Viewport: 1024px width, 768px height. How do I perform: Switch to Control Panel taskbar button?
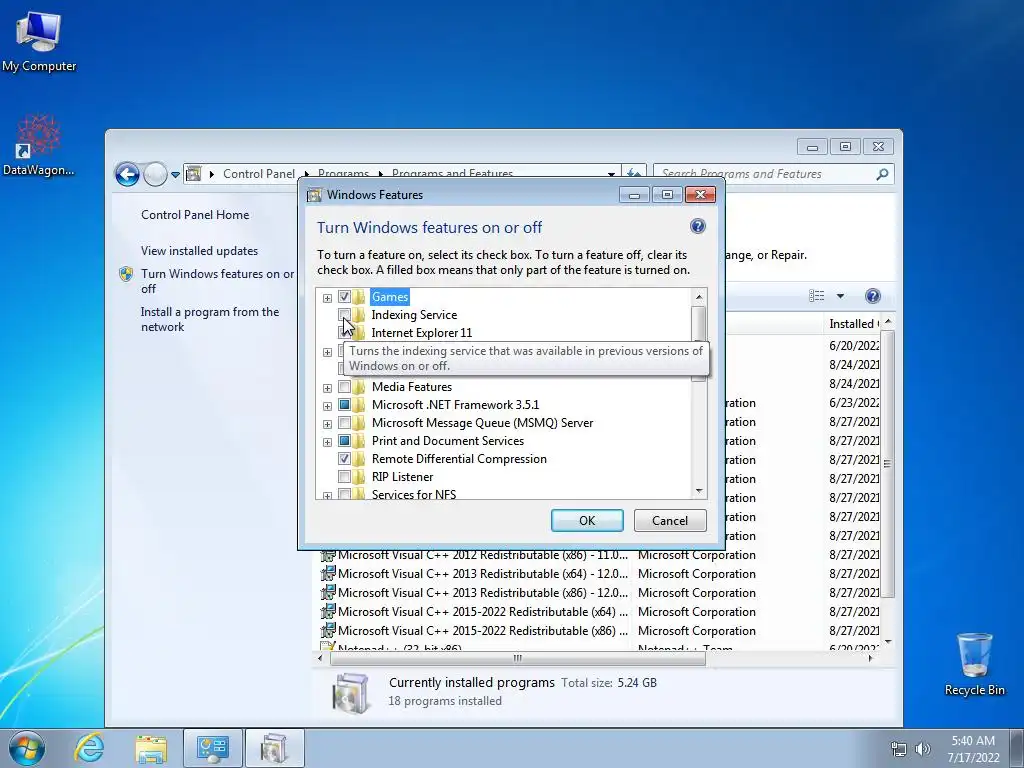click(212, 748)
